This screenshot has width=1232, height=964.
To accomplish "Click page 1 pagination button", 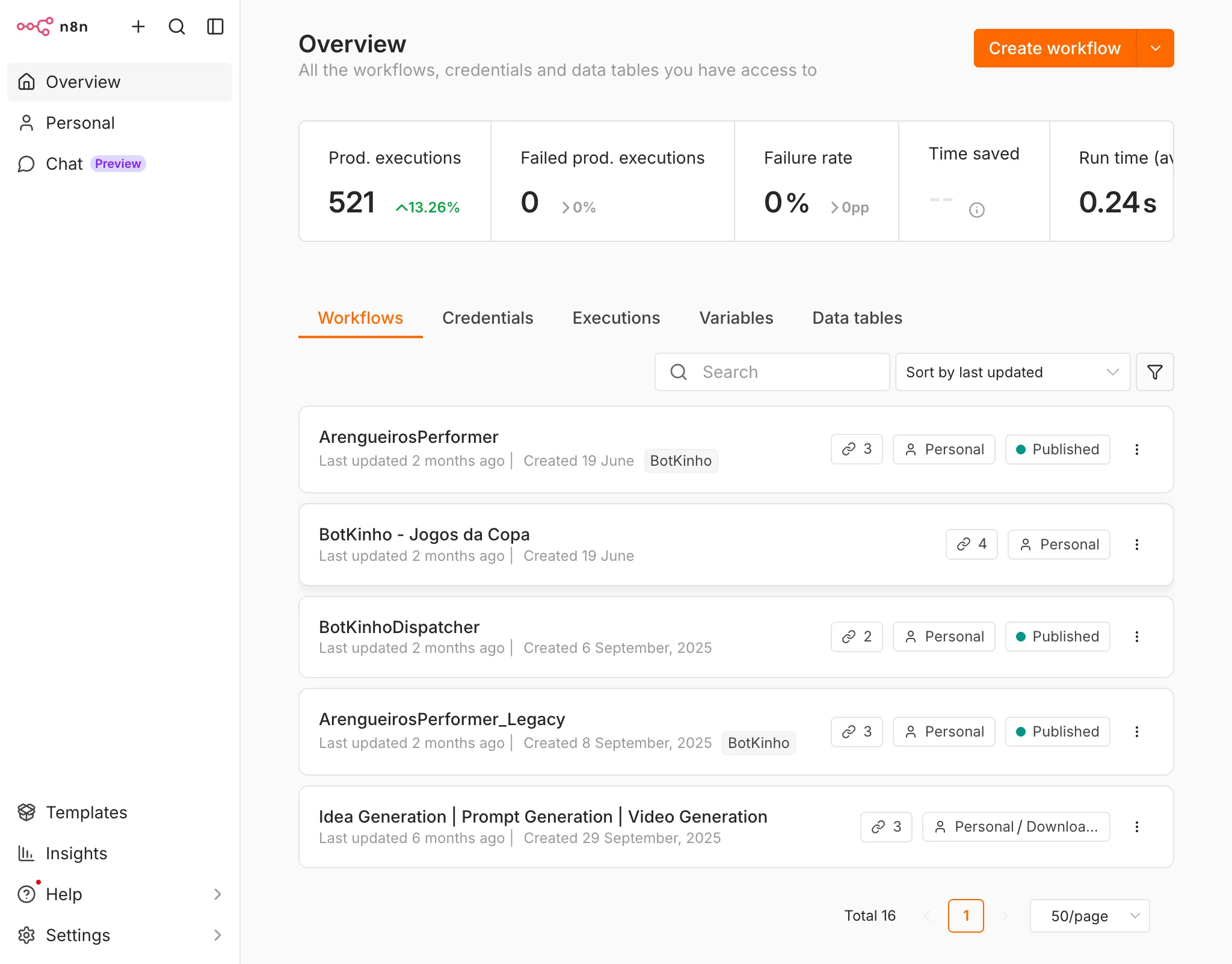I will pos(966,916).
